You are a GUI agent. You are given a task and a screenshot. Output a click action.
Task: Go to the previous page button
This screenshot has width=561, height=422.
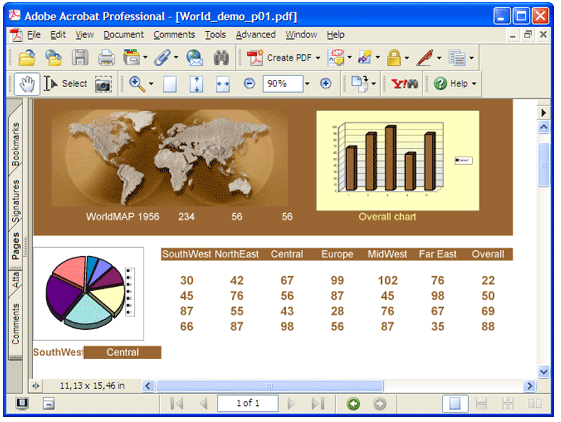point(204,404)
